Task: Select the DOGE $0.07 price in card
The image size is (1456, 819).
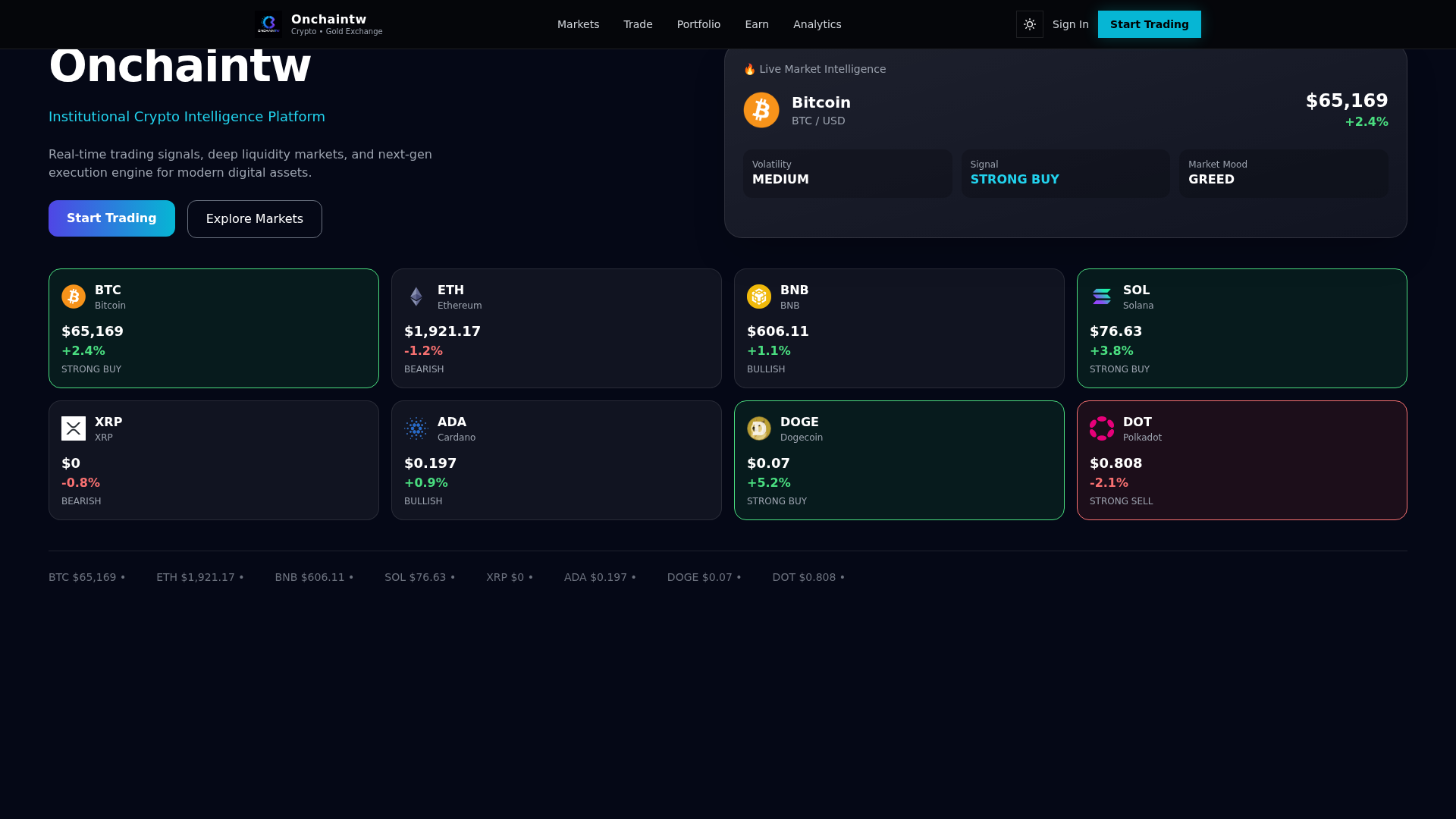Action: [x=768, y=463]
